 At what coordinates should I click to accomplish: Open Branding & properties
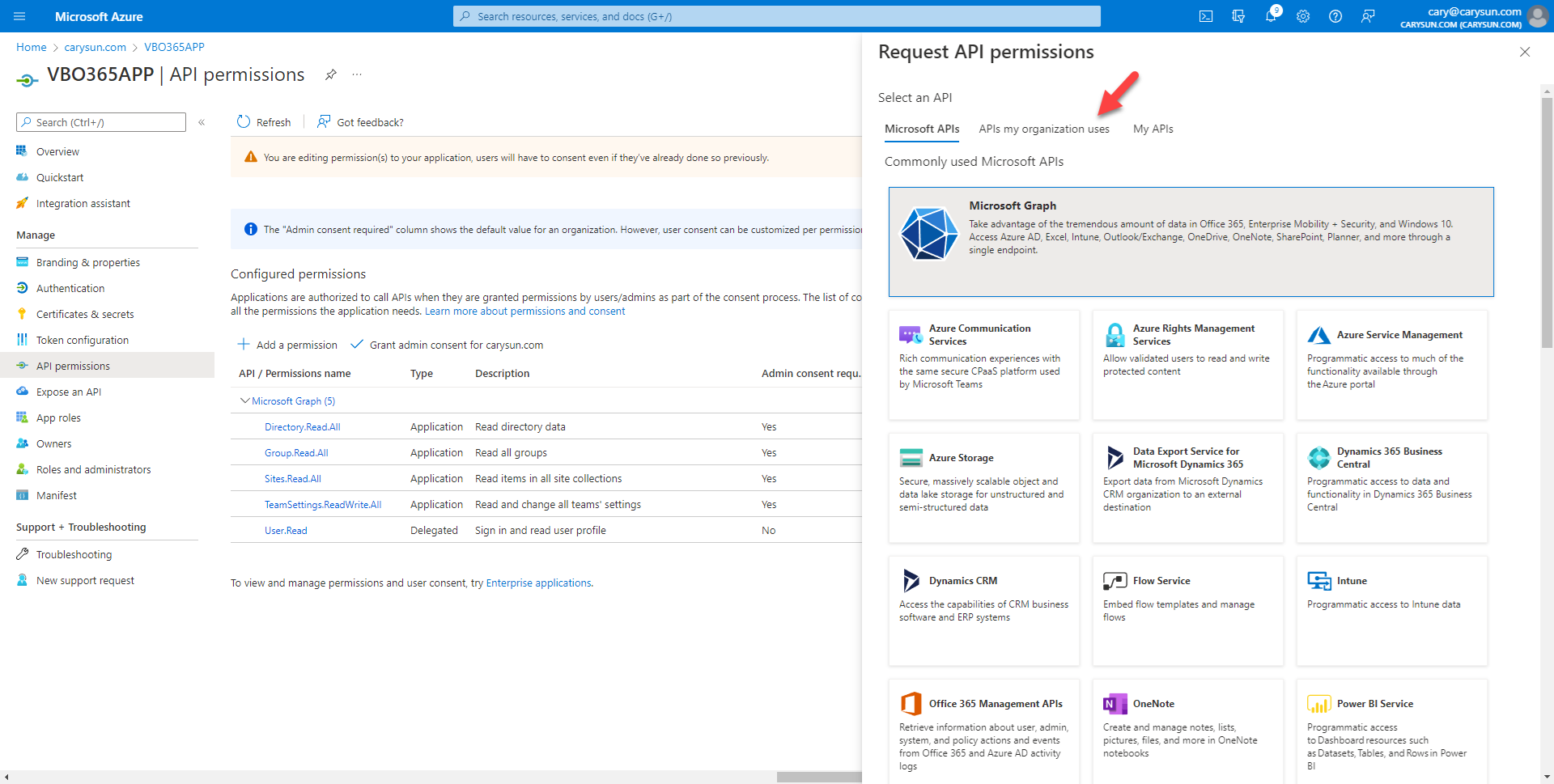coord(88,262)
